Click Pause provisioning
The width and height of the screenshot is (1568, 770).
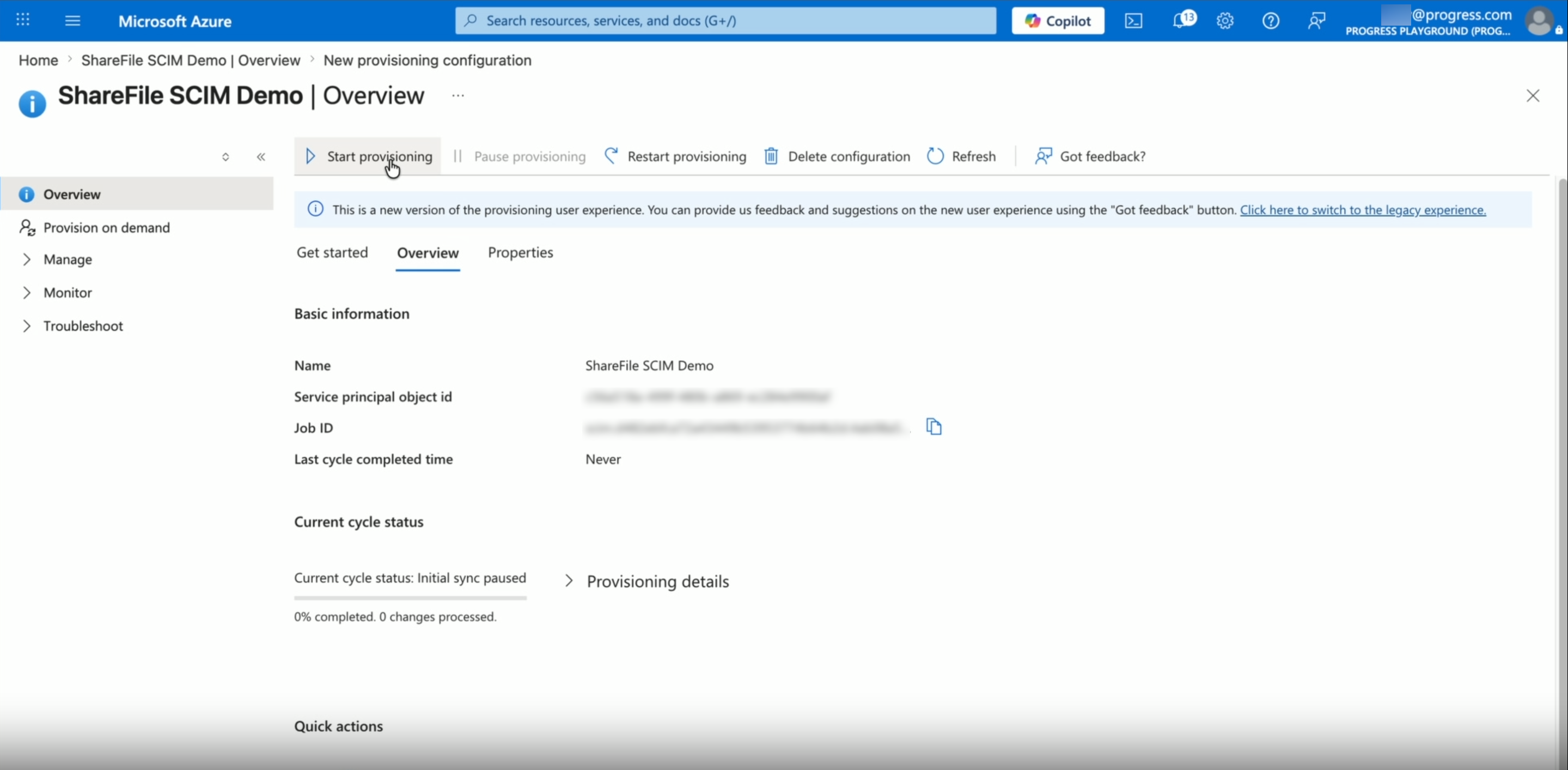coord(519,156)
